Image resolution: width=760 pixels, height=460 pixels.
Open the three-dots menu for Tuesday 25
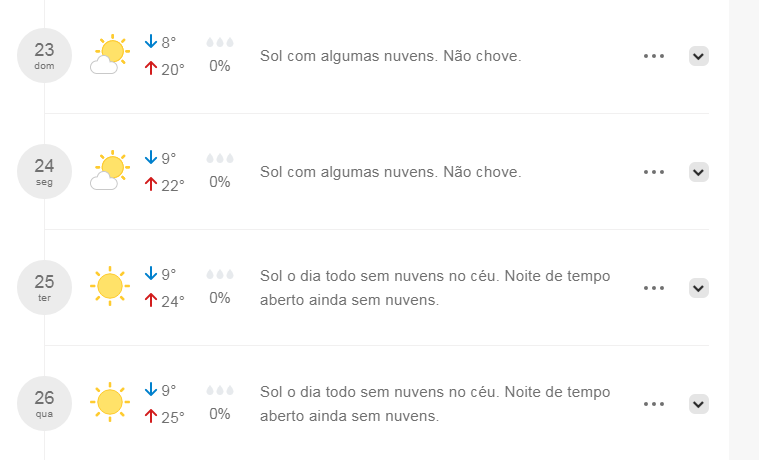point(654,288)
